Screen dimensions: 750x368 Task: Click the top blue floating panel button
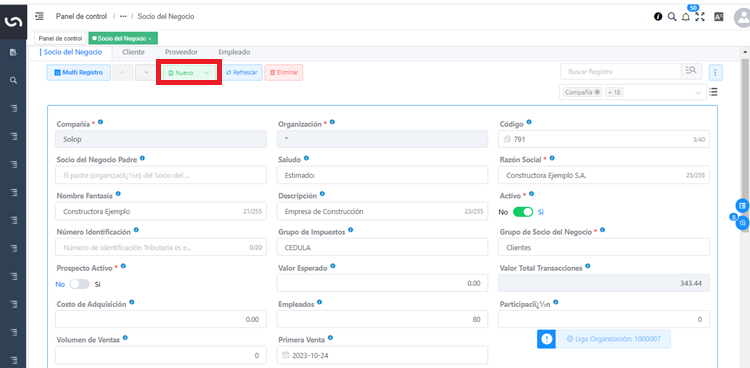click(742, 205)
